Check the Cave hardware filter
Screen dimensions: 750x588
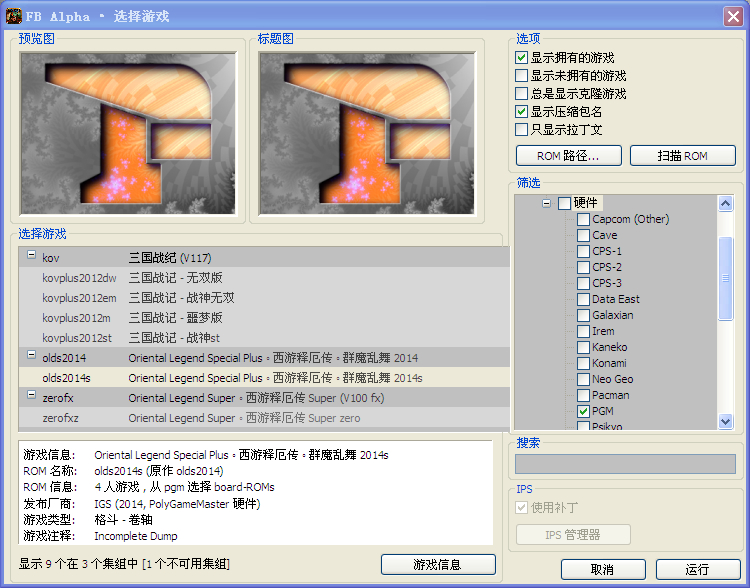(x=583, y=235)
